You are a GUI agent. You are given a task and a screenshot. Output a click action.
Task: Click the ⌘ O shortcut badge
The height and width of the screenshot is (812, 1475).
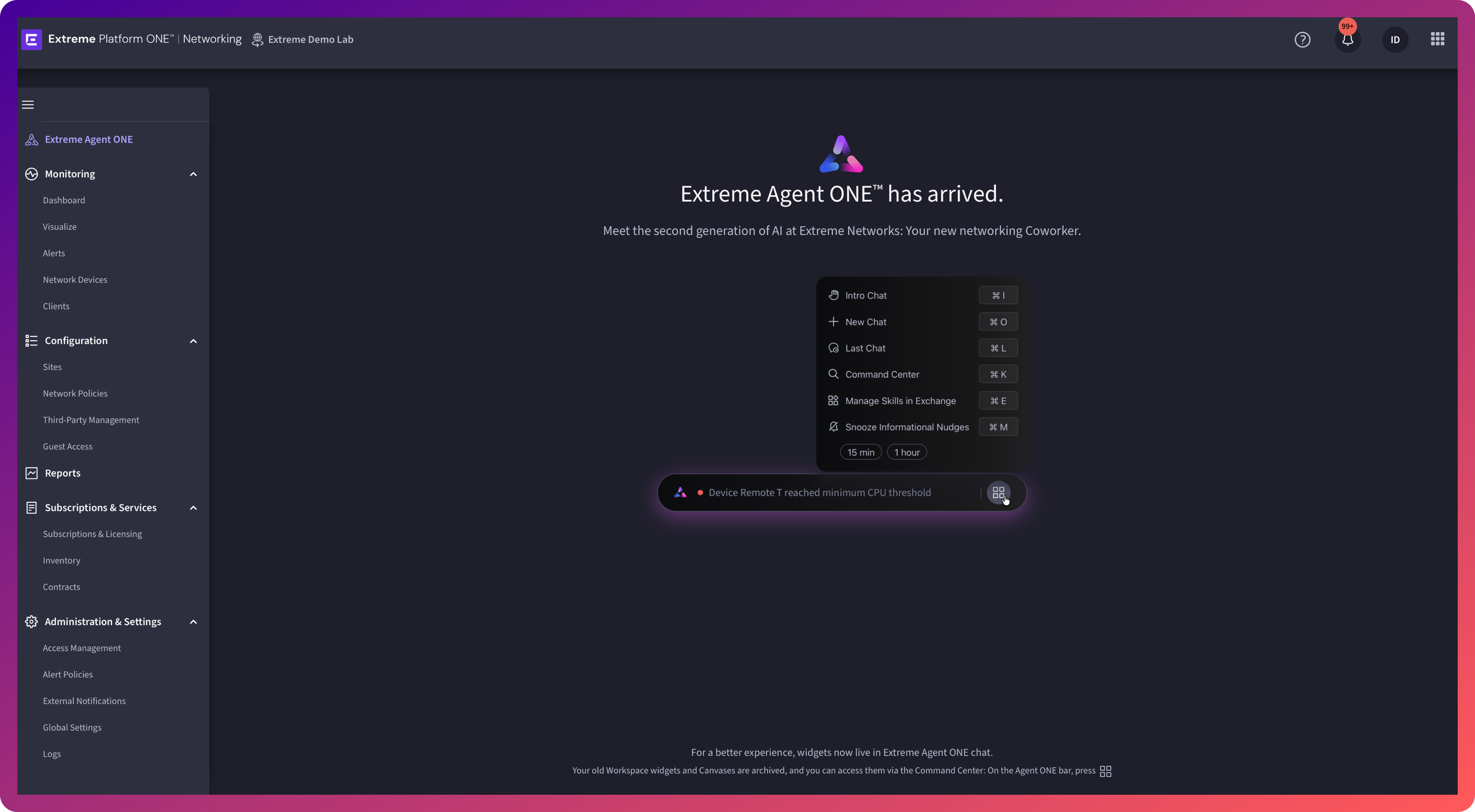coord(998,321)
